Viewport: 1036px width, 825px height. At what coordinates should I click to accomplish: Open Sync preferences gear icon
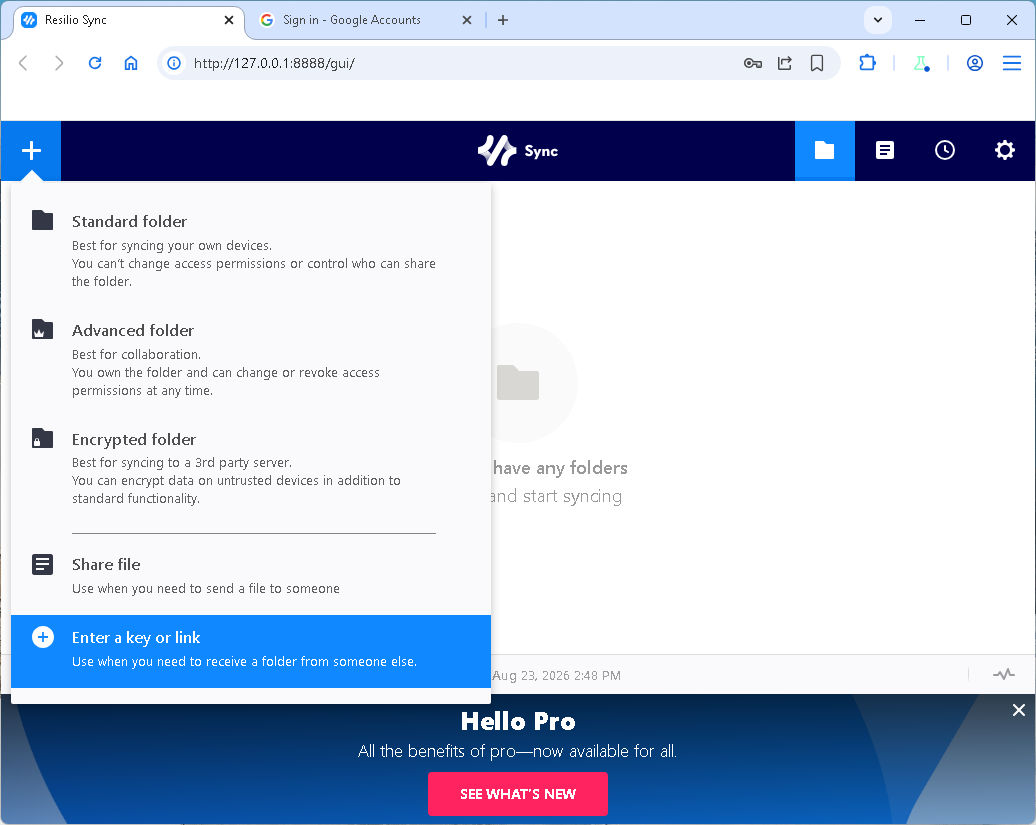1005,151
